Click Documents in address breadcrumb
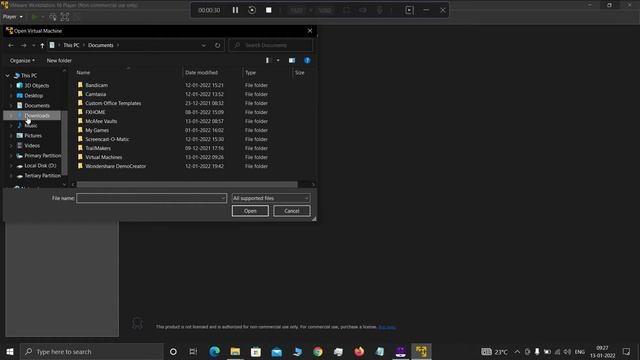The image size is (640, 360). pyautogui.click(x=100, y=45)
